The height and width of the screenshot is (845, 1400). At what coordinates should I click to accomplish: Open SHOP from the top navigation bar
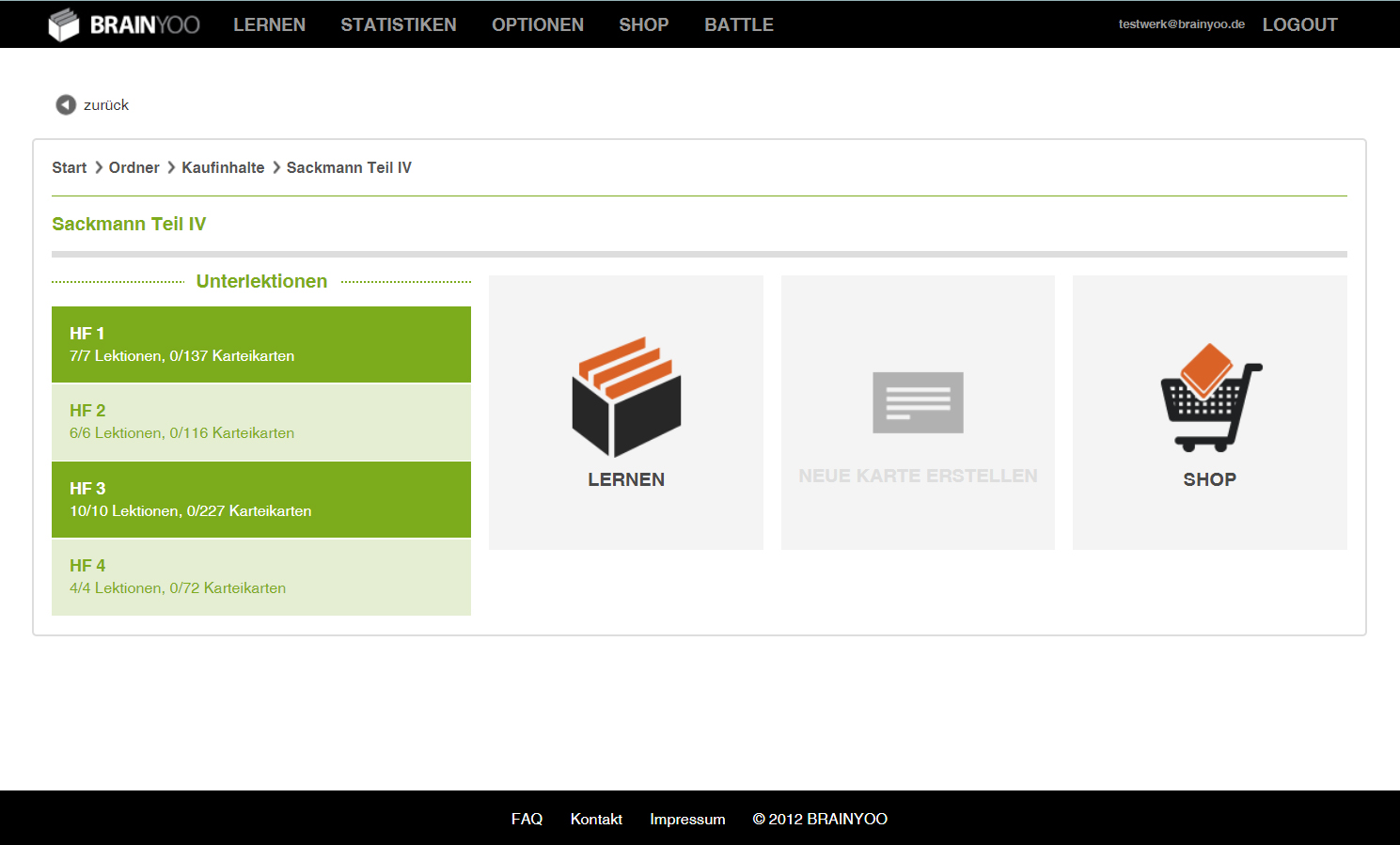tap(644, 24)
